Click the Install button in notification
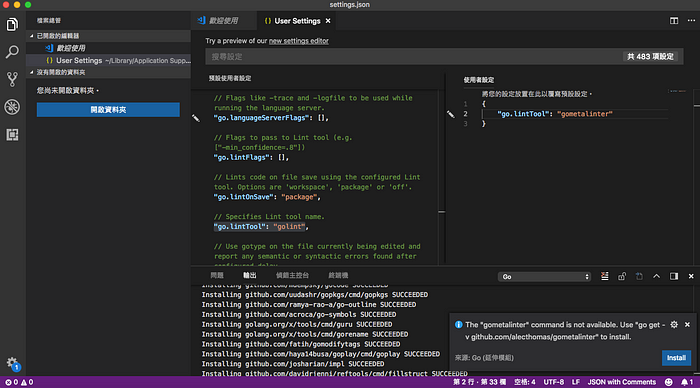 click(676, 358)
